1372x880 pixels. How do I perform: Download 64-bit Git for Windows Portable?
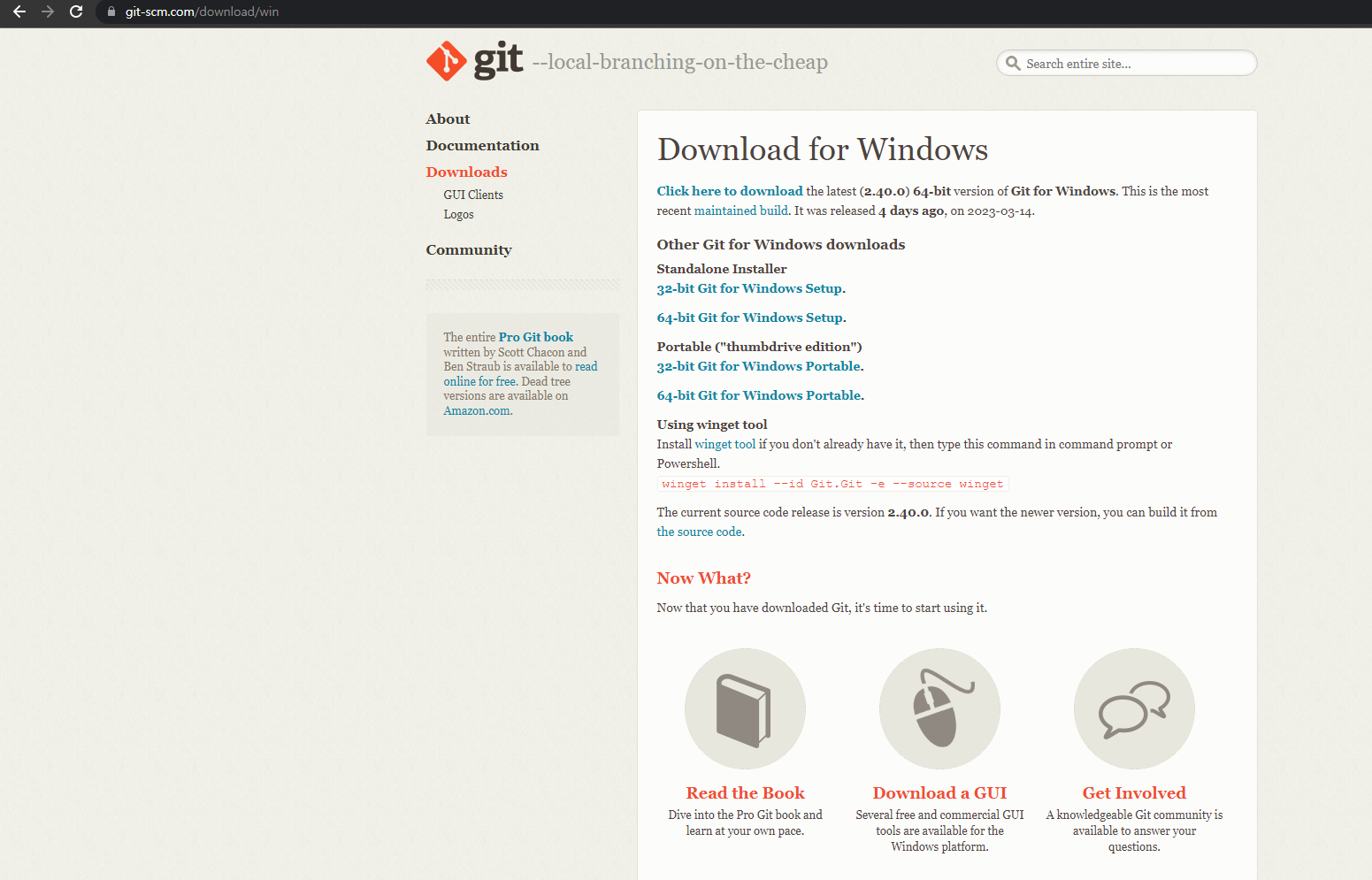759,395
